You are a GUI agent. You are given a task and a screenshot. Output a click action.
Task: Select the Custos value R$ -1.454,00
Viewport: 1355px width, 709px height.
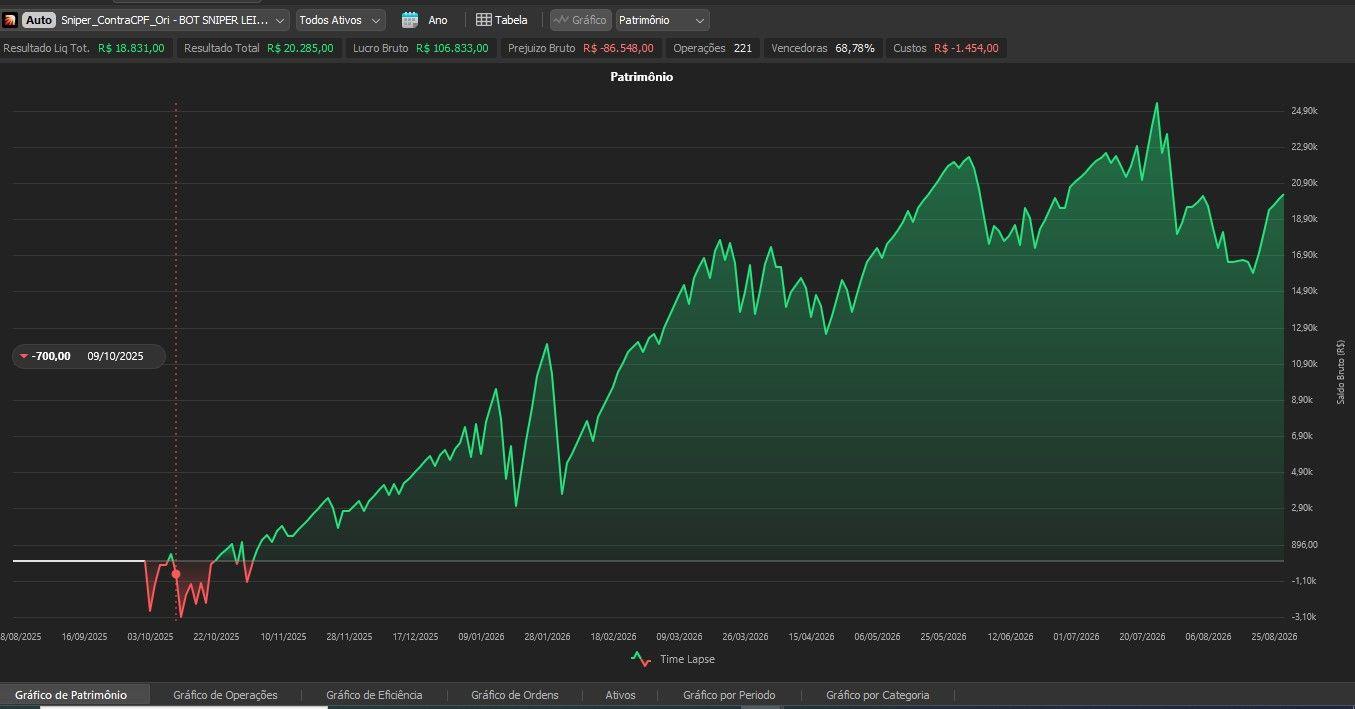pyautogui.click(x=966, y=48)
